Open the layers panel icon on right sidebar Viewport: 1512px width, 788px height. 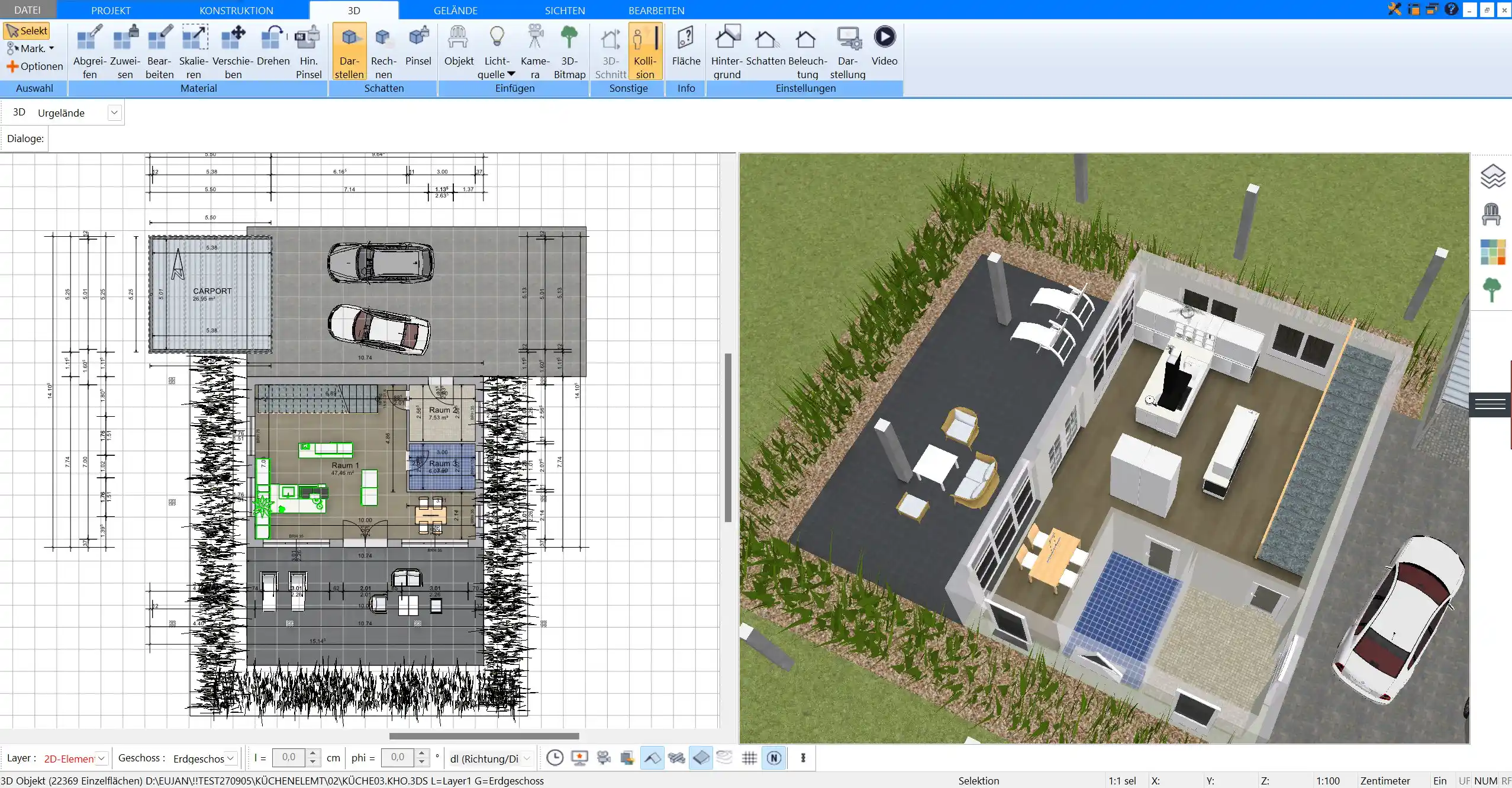[1492, 176]
